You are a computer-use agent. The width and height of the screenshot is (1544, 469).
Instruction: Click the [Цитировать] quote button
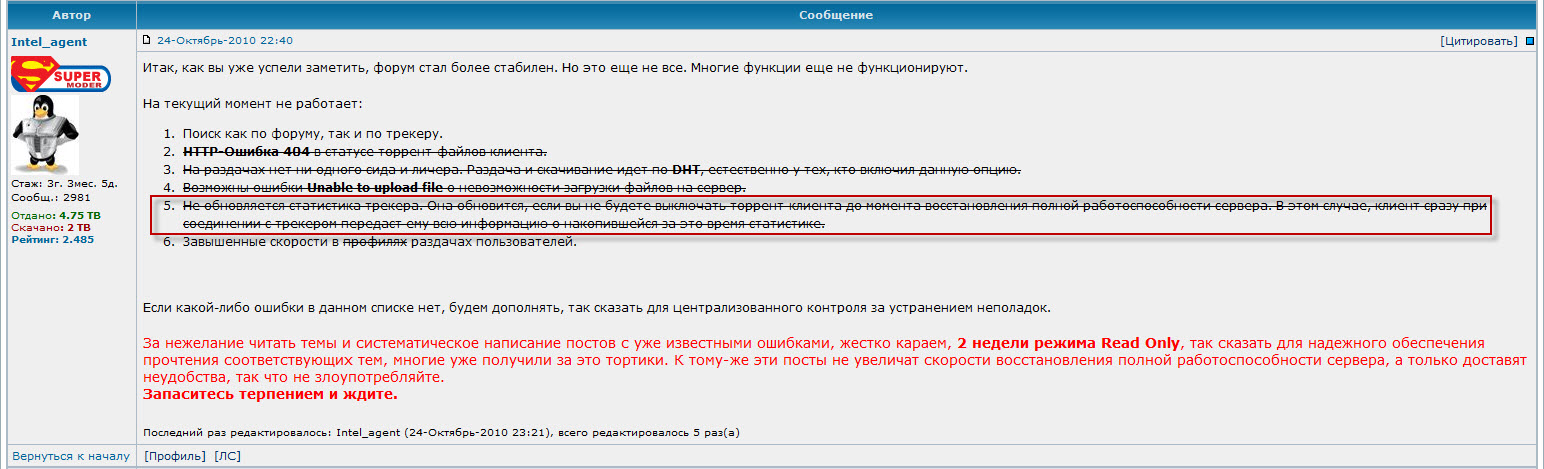(1481, 41)
